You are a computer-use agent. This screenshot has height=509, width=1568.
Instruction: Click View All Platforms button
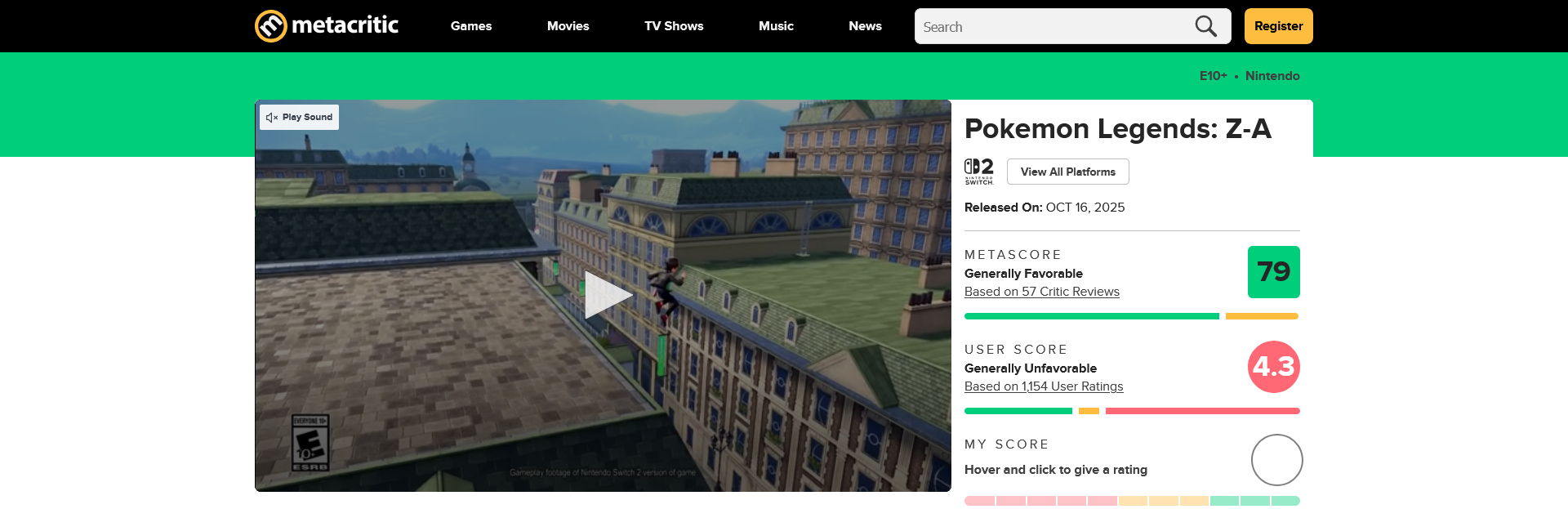1067,172
